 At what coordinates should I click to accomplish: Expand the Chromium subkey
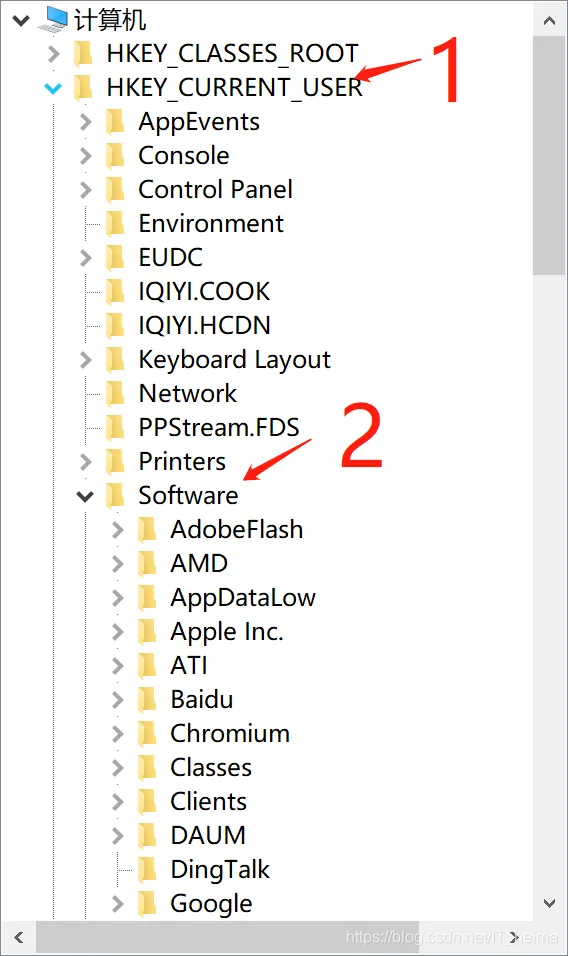118,733
